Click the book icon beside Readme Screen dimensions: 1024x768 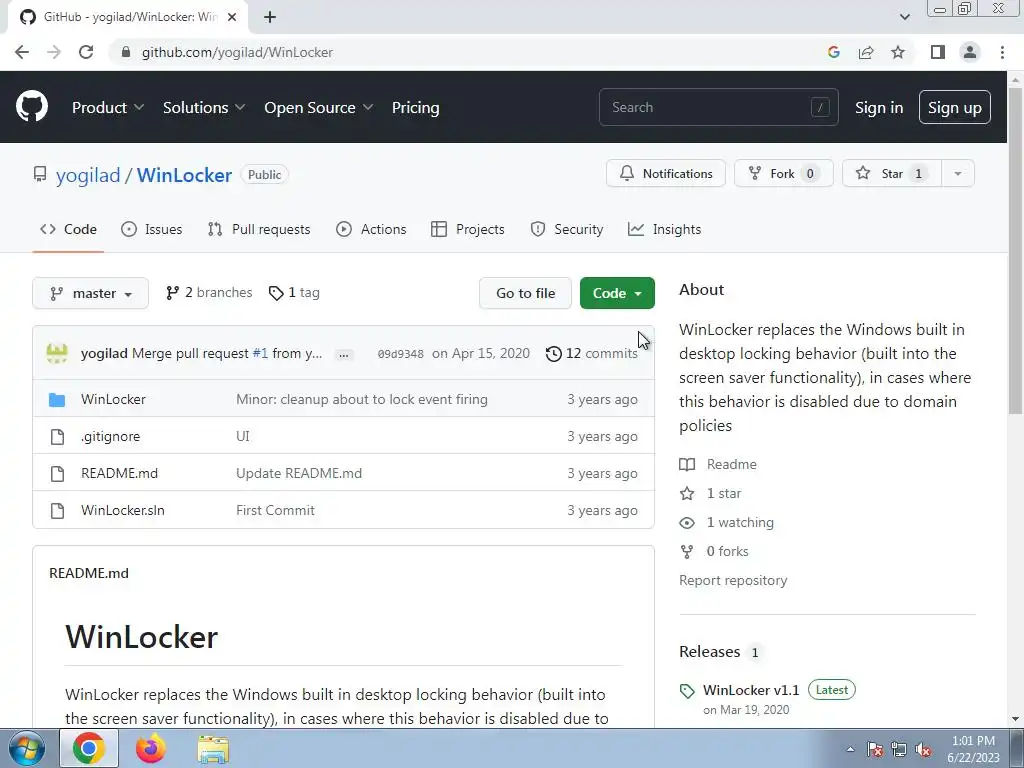pos(687,464)
